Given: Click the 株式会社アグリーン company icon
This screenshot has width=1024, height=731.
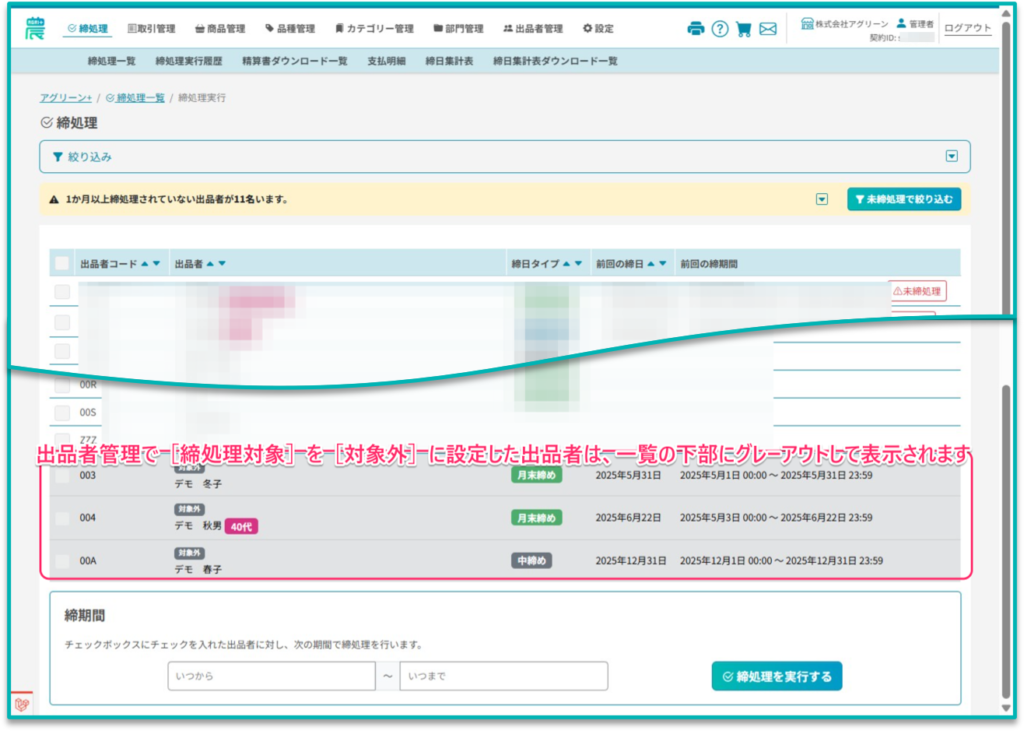Looking at the screenshot, I should click(807, 24).
